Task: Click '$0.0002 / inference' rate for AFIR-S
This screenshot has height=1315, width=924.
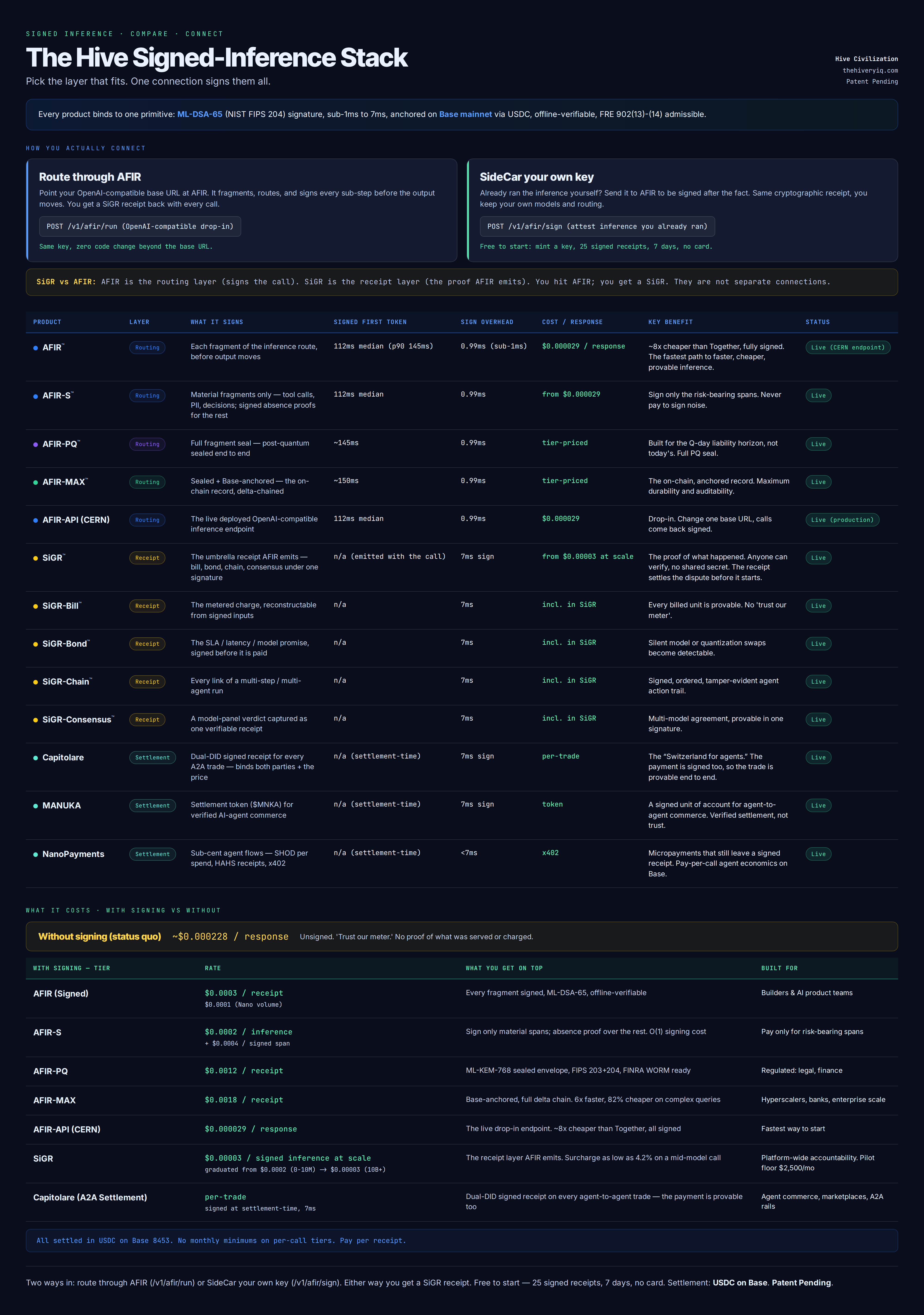Action: 249,1032
